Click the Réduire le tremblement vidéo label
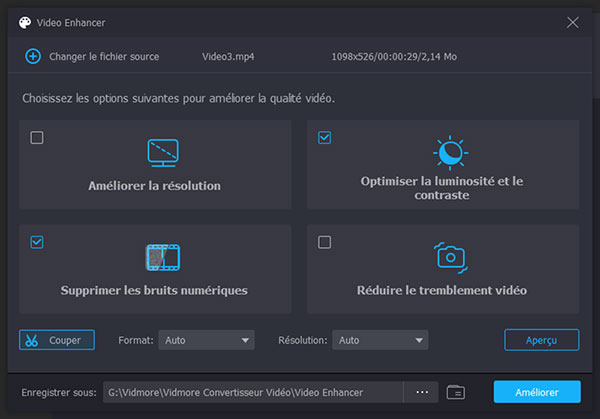This screenshot has height=419, width=600. (x=442, y=290)
